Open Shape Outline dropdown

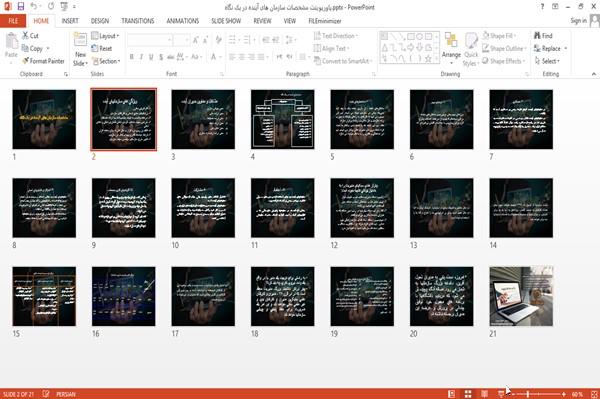(x=504, y=49)
